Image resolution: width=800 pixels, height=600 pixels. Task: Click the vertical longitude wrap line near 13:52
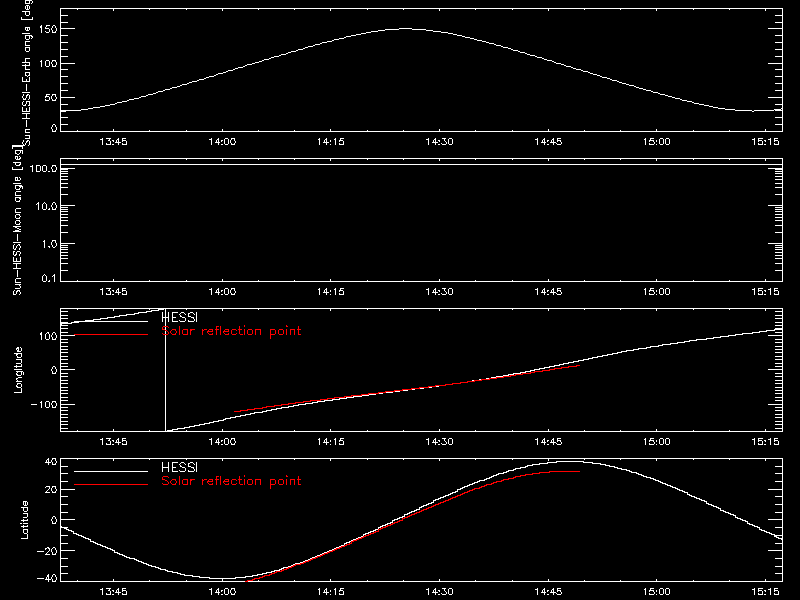coord(165,370)
